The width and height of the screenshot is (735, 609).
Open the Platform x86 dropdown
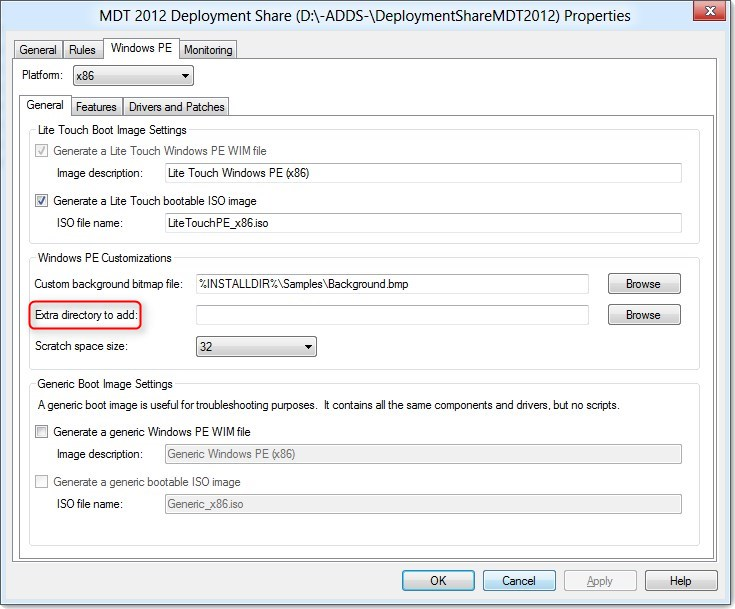[x=133, y=75]
